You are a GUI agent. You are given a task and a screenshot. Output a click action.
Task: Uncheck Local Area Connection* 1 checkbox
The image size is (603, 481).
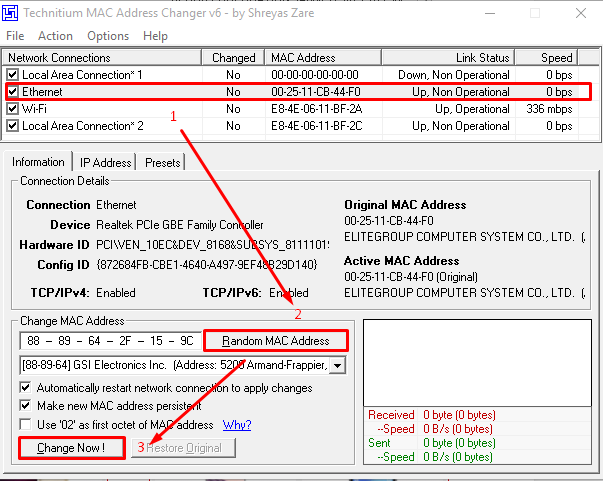13,75
